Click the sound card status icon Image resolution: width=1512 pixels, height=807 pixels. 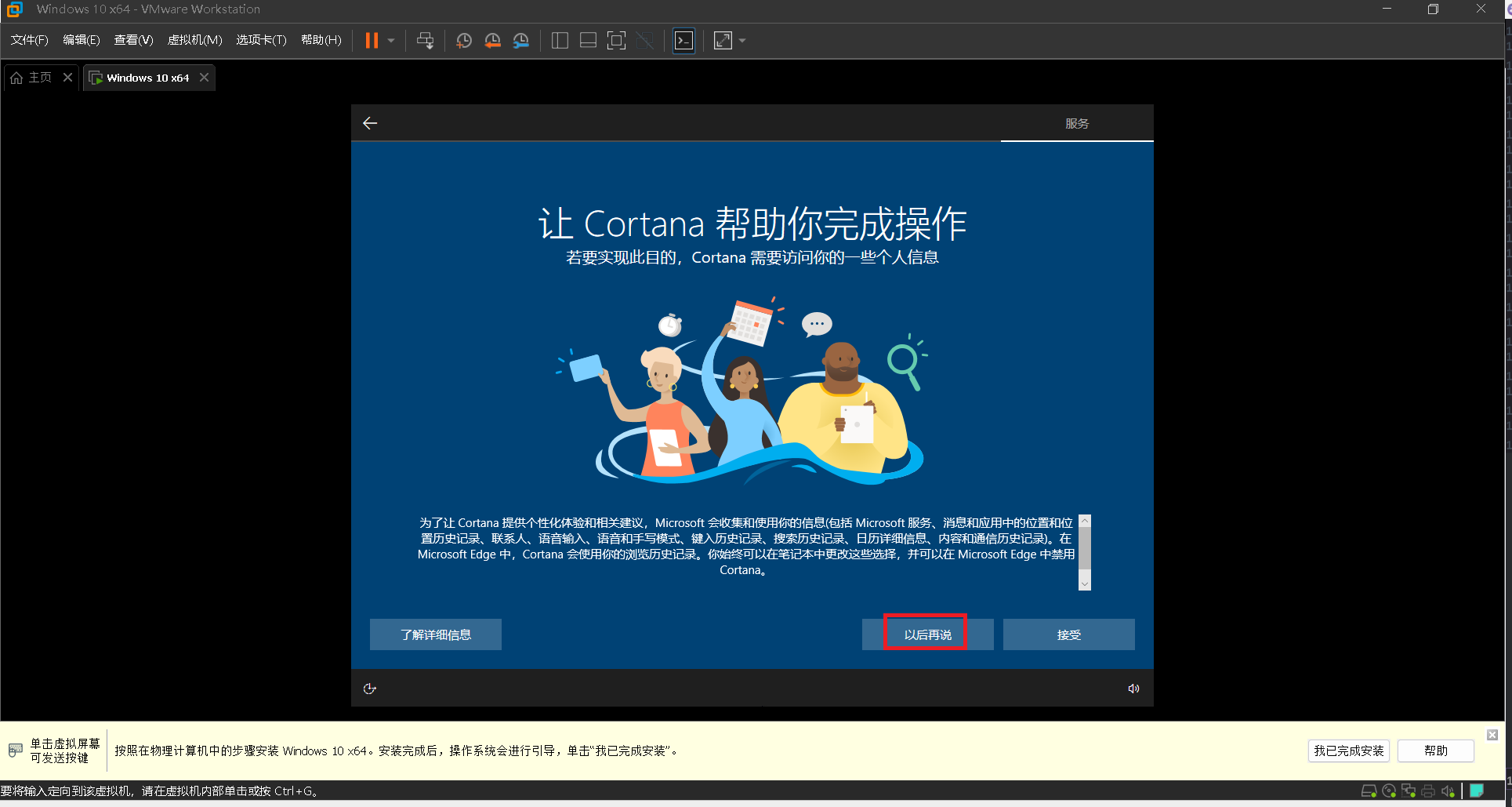click(1448, 791)
